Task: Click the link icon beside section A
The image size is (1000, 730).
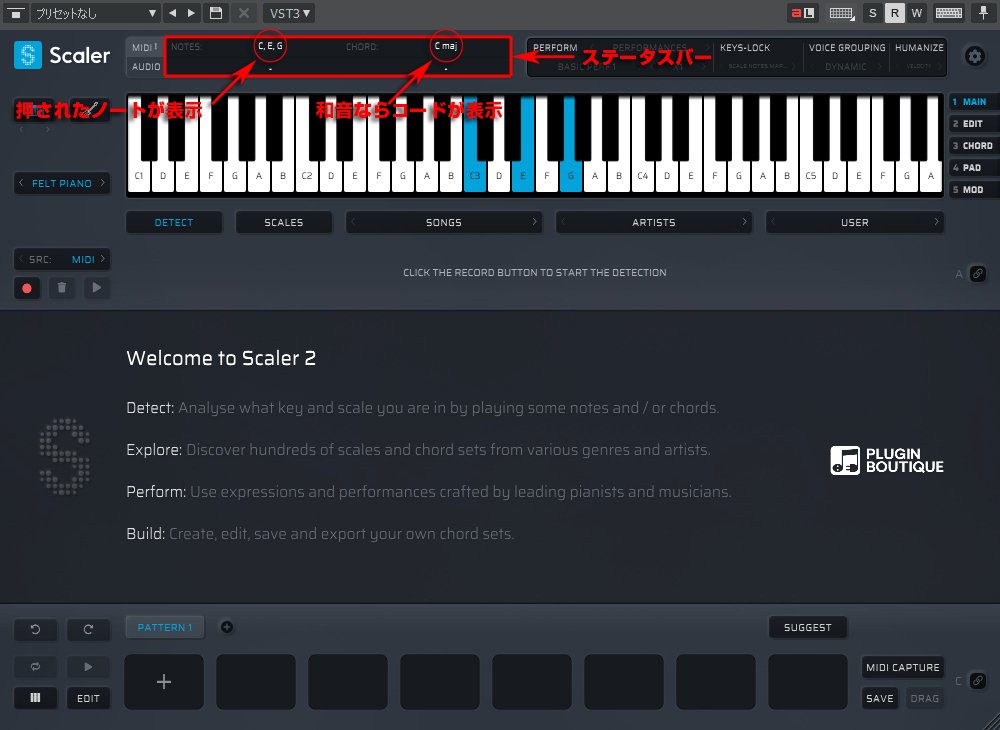Action: click(x=977, y=274)
